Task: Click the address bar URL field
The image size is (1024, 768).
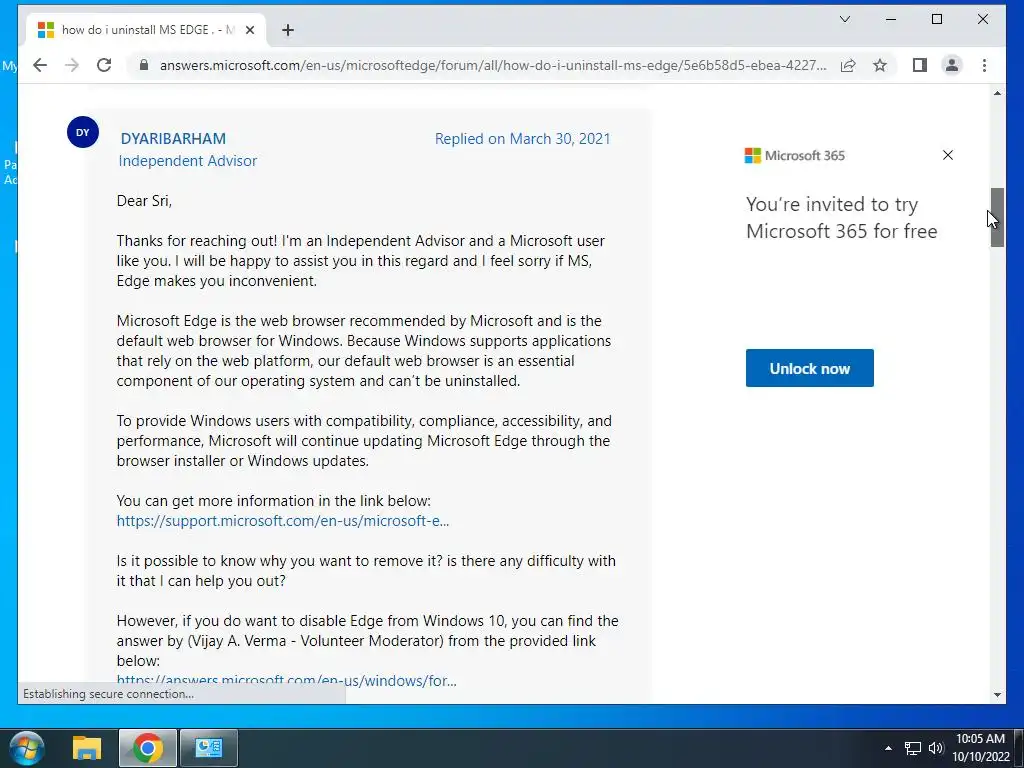Action: point(493,65)
